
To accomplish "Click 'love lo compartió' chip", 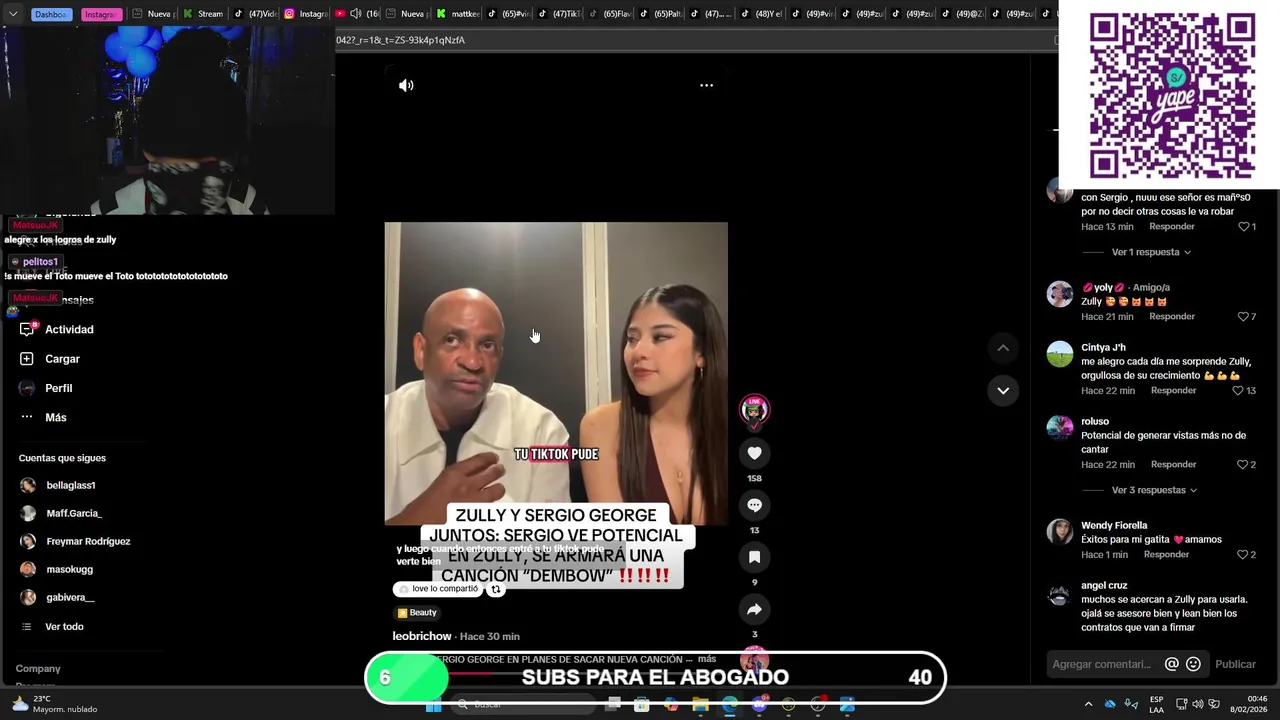I will coord(438,589).
